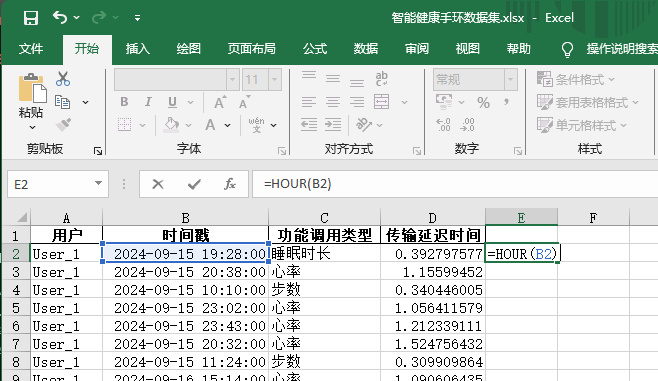Open 单元格样式 cell styles
The width and height of the screenshot is (658, 381).
pyautogui.click(x=582, y=125)
